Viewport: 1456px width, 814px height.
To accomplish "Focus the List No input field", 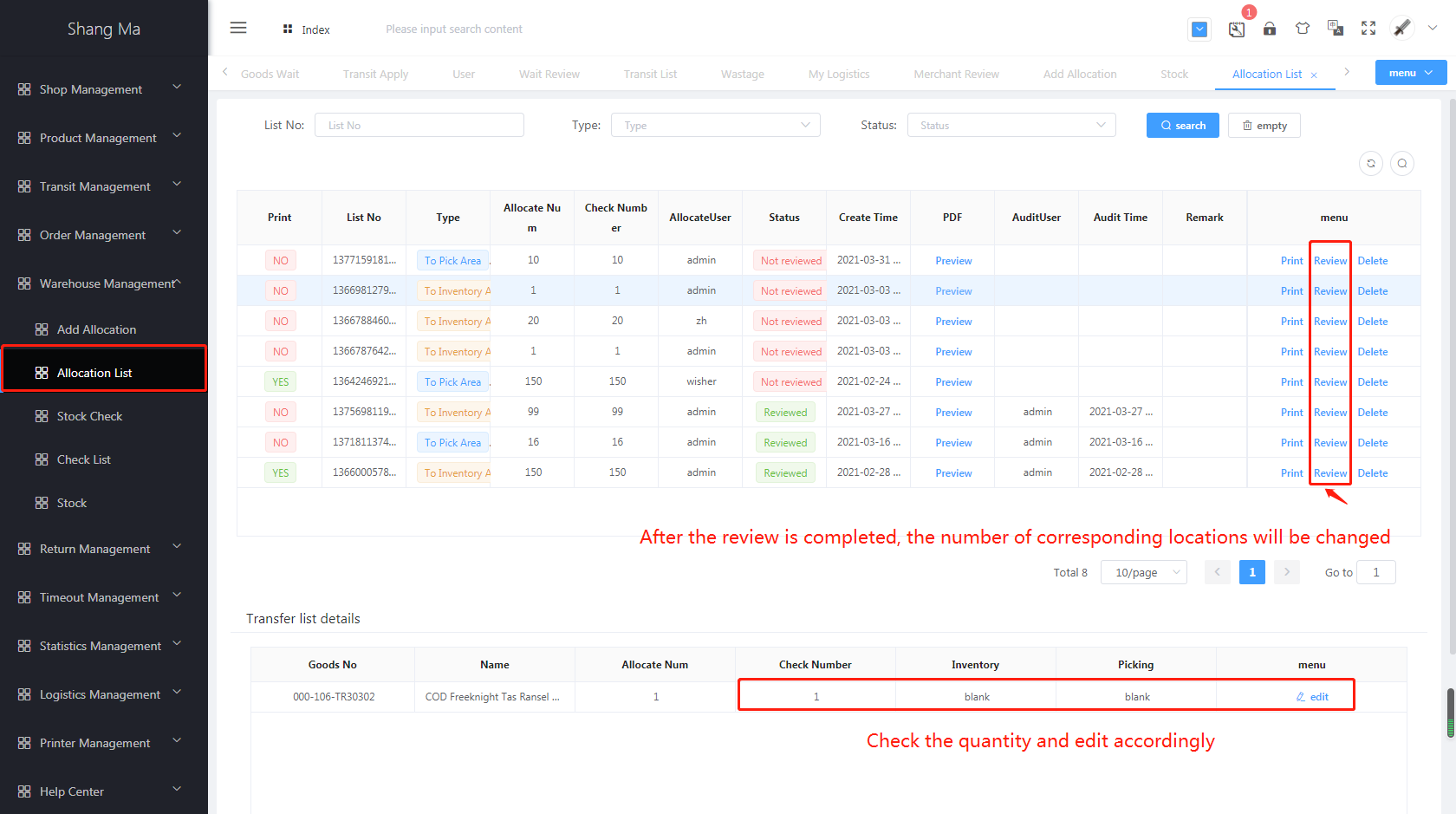I will pyautogui.click(x=419, y=125).
